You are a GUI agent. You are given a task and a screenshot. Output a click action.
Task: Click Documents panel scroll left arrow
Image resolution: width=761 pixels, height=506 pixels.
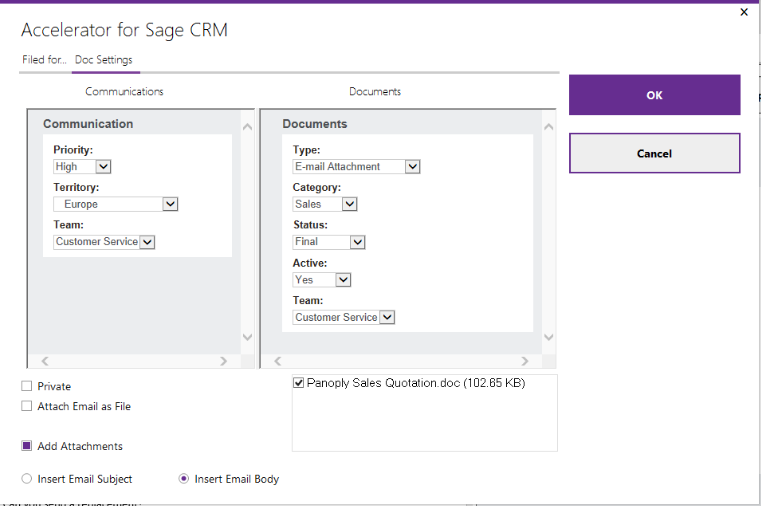point(278,361)
